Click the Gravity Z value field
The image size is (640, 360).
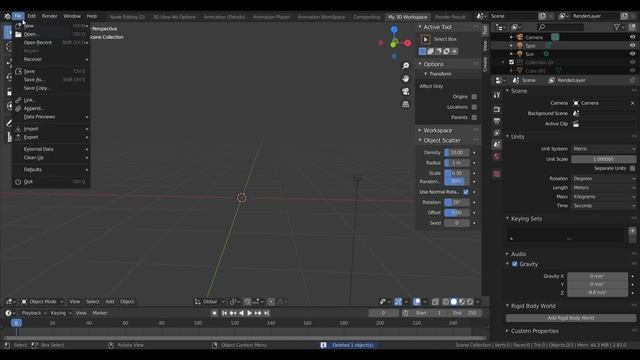coord(598,293)
